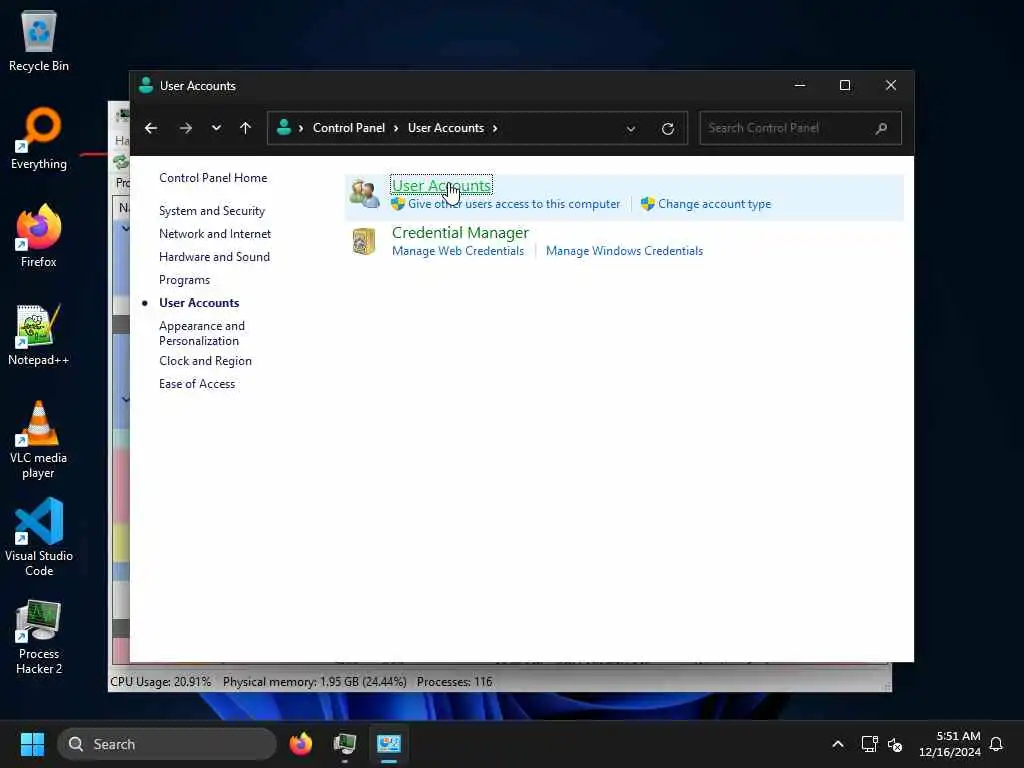Open the Recycle Bin desktop icon
The width and height of the screenshot is (1024, 768).
click(39, 41)
